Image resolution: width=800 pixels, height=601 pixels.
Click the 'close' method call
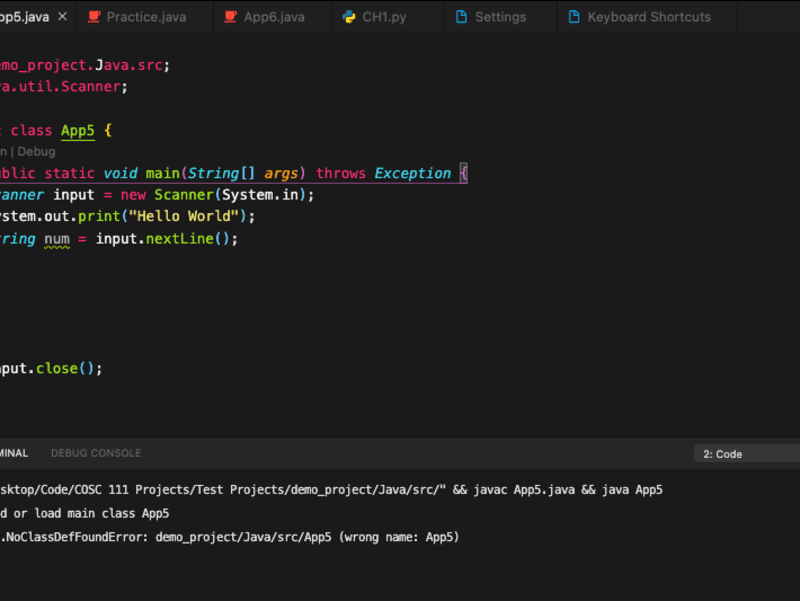pos(57,368)
